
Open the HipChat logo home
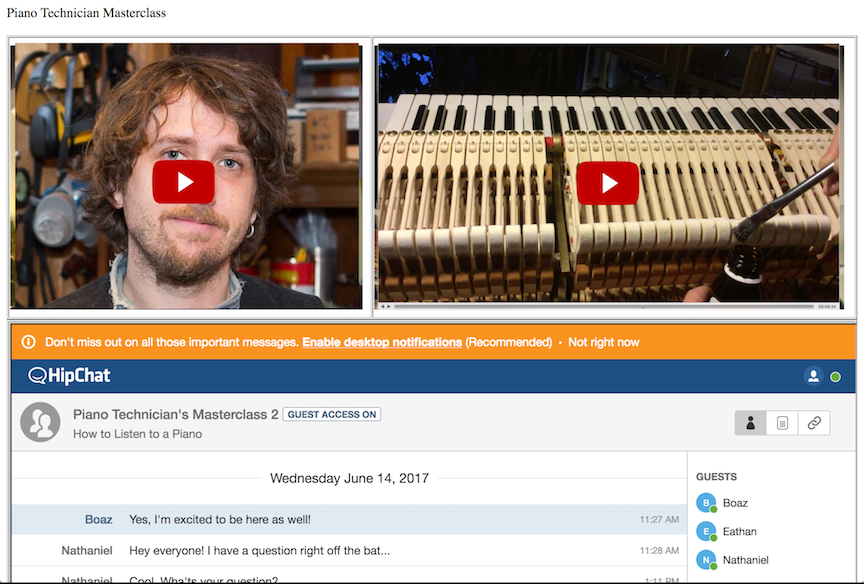pyautogui.click(x=69, y=376)
